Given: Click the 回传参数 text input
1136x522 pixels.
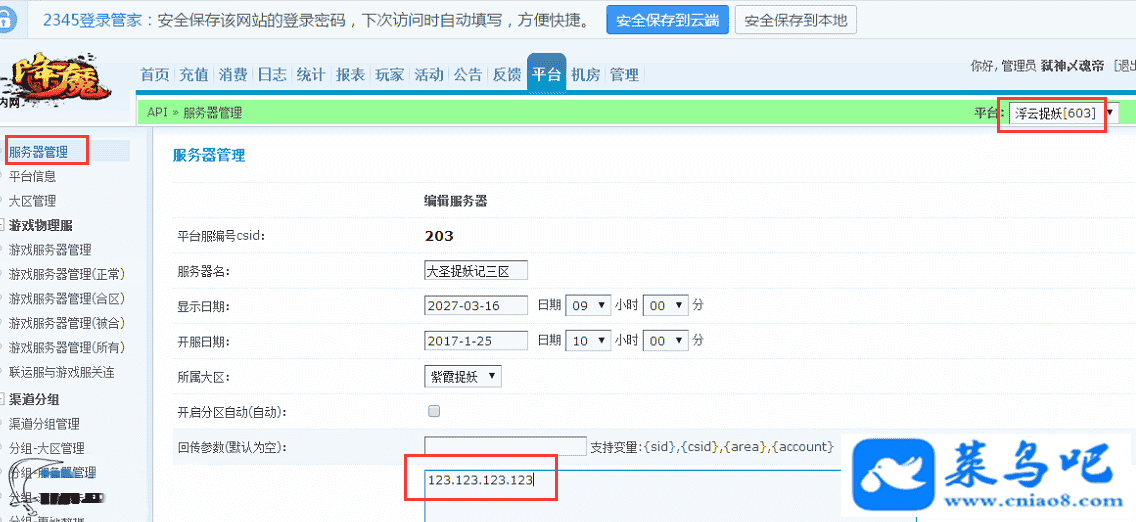Looking at the screenshot, I should (505, 446).
